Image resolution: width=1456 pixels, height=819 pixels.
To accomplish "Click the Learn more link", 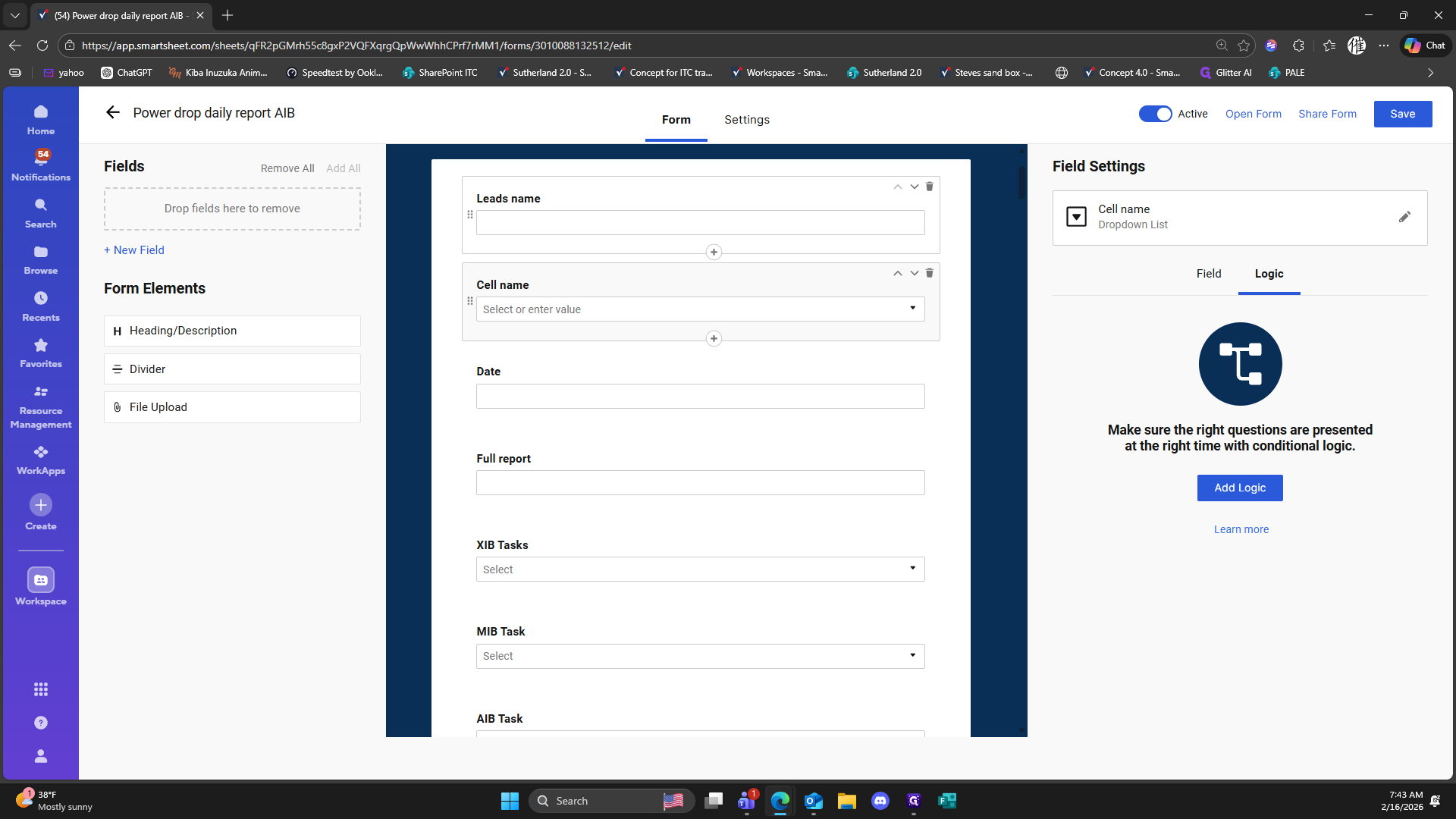I will pos(1241,529).
